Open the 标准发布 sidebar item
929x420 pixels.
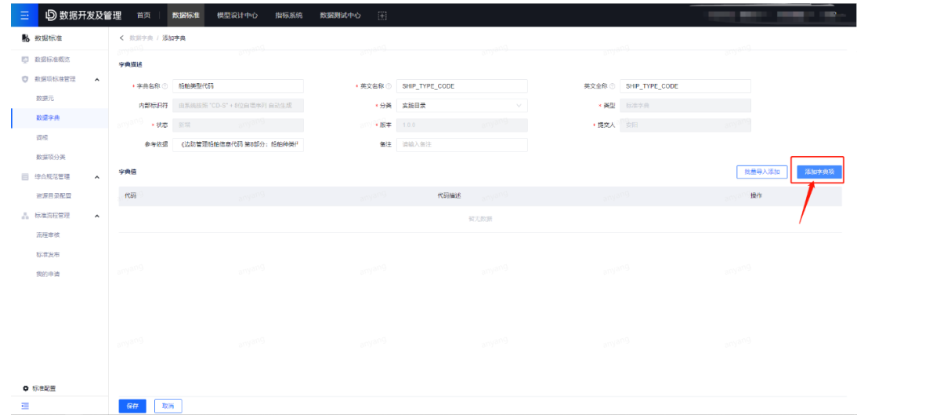click(x=48, y=255)
